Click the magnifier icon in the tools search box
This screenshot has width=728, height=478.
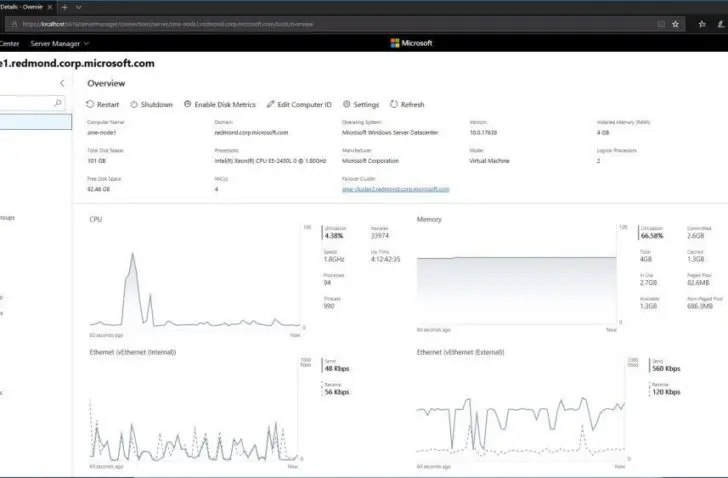click(58, 103)
